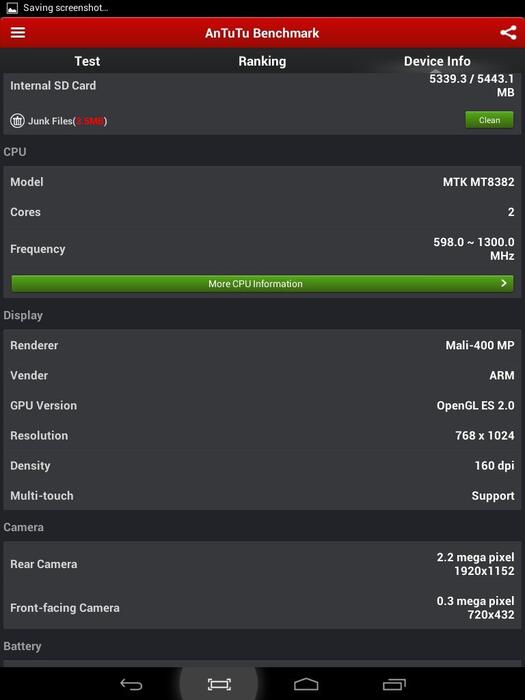Open the hamburger menu icon
This screenshot has width=525, height=700.
coord(18,33)
